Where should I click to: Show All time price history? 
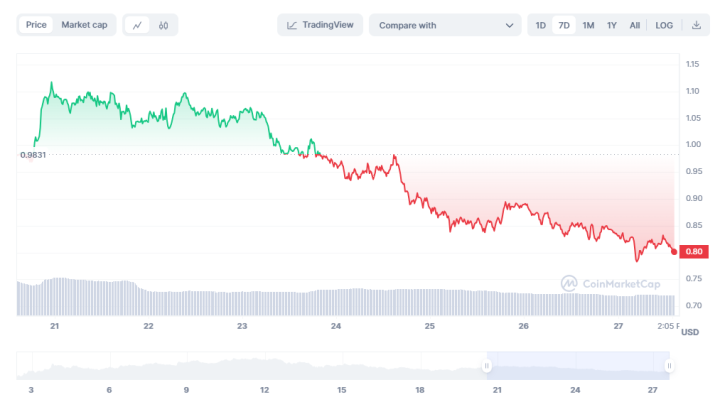635,25
